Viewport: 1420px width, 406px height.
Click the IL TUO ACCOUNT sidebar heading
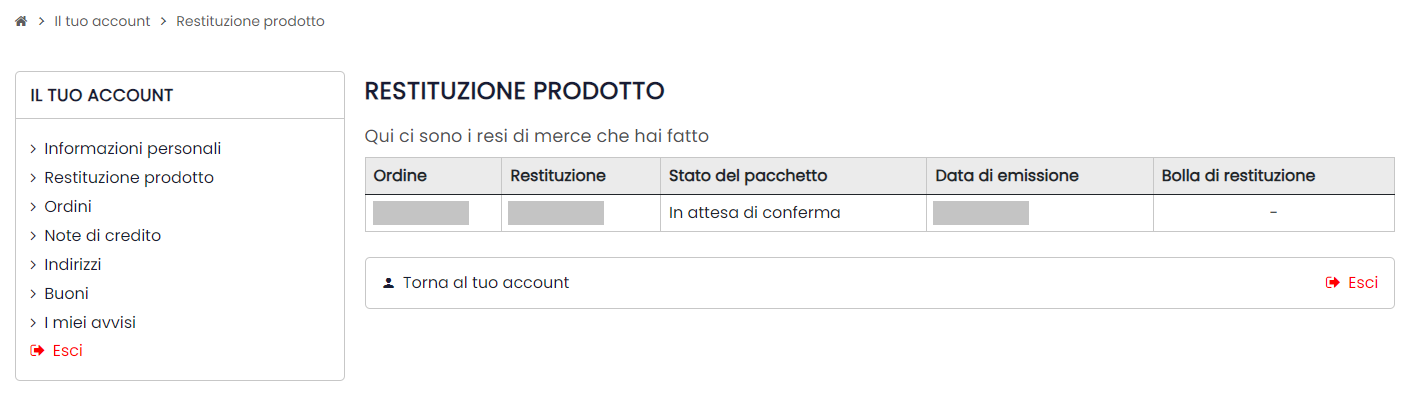(102, 96)
